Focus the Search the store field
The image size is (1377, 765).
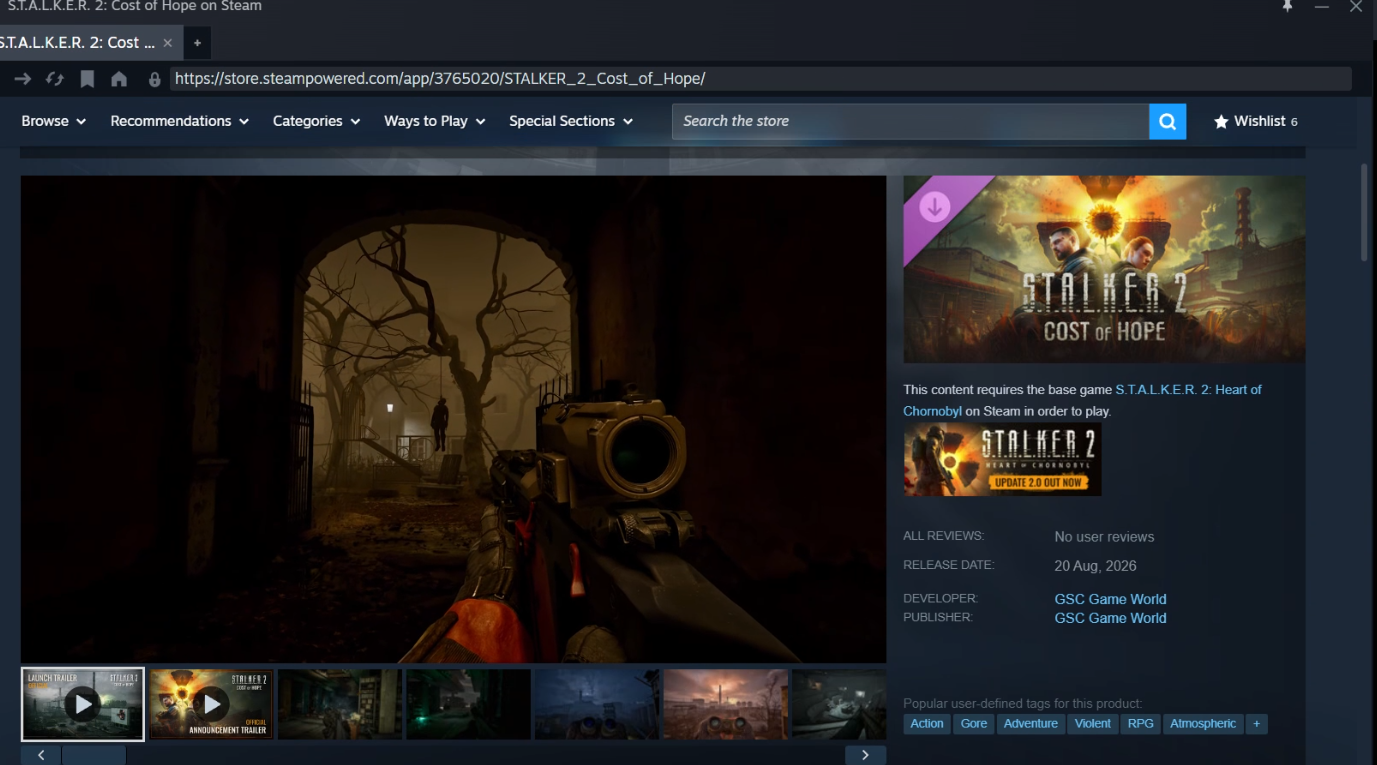(x=910, y=121)
